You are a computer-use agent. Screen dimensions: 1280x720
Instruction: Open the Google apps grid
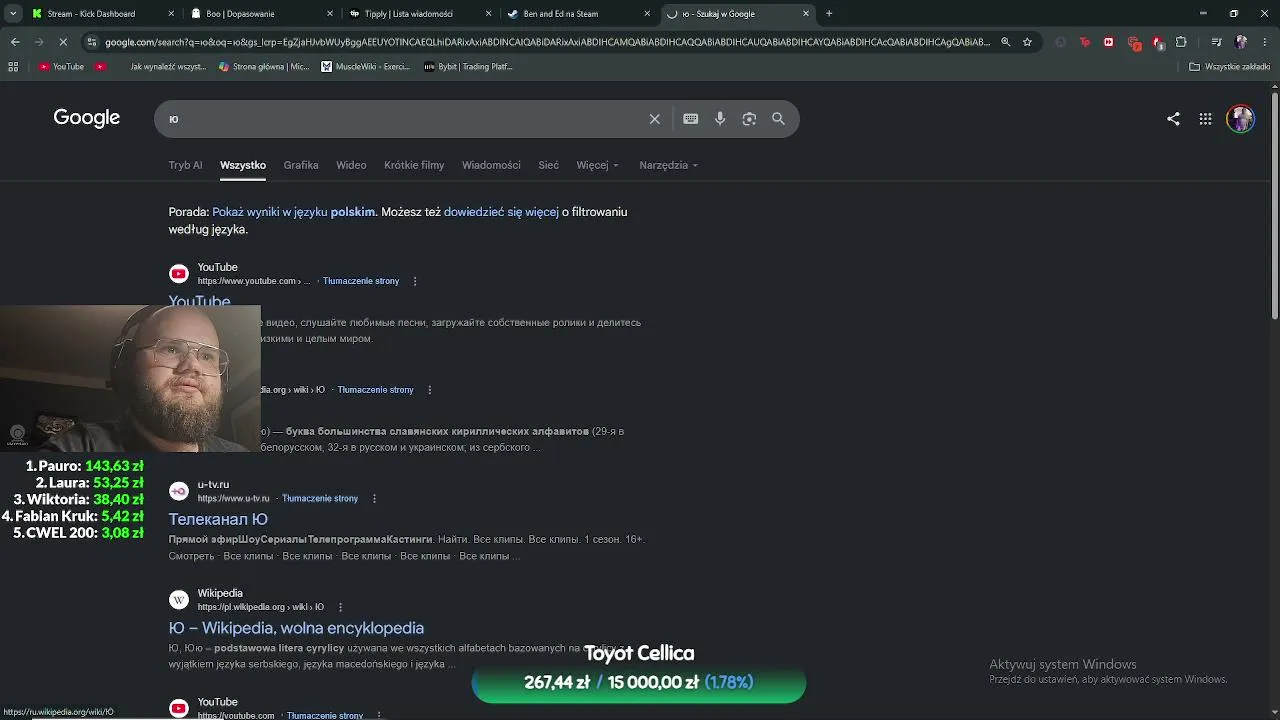1205,118
